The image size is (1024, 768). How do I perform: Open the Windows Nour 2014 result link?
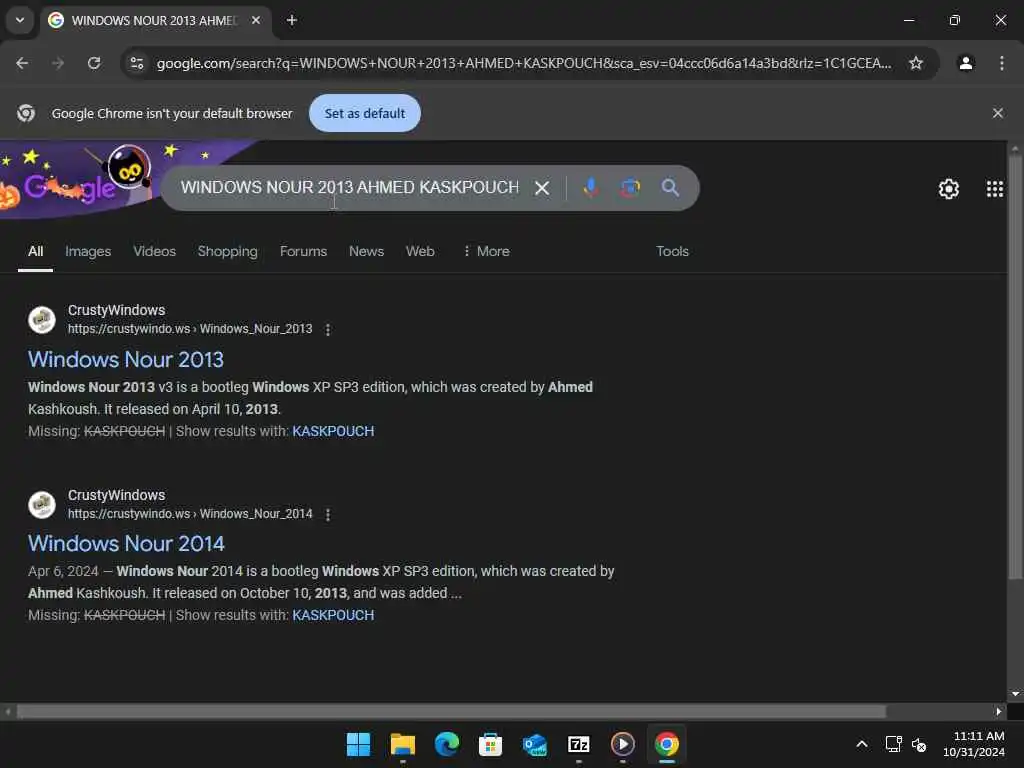coord(126,544)
